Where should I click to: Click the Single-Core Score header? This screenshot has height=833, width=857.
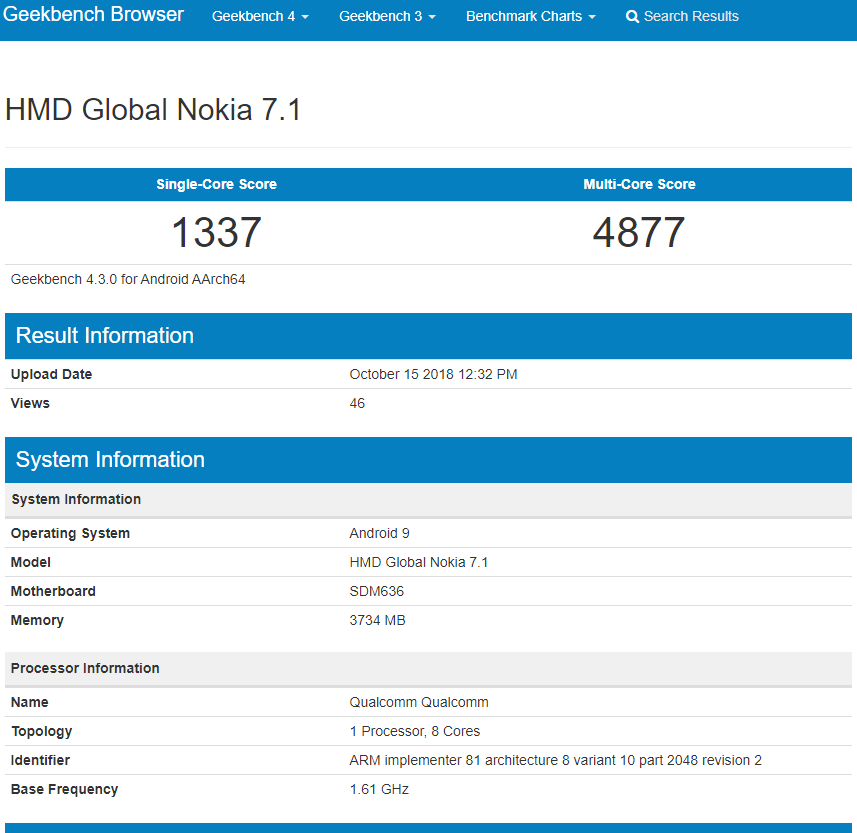point(216,184)
